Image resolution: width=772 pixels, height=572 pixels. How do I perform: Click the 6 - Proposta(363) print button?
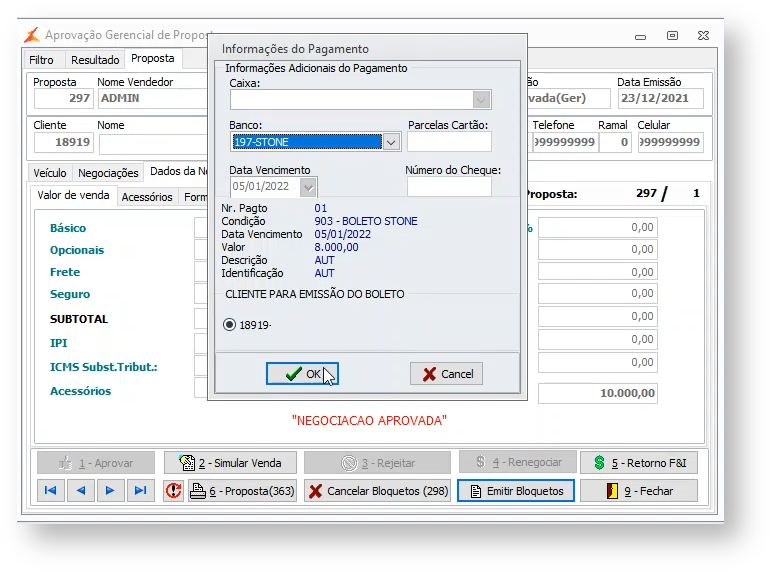pyautogui.click(x=243, y=491)
